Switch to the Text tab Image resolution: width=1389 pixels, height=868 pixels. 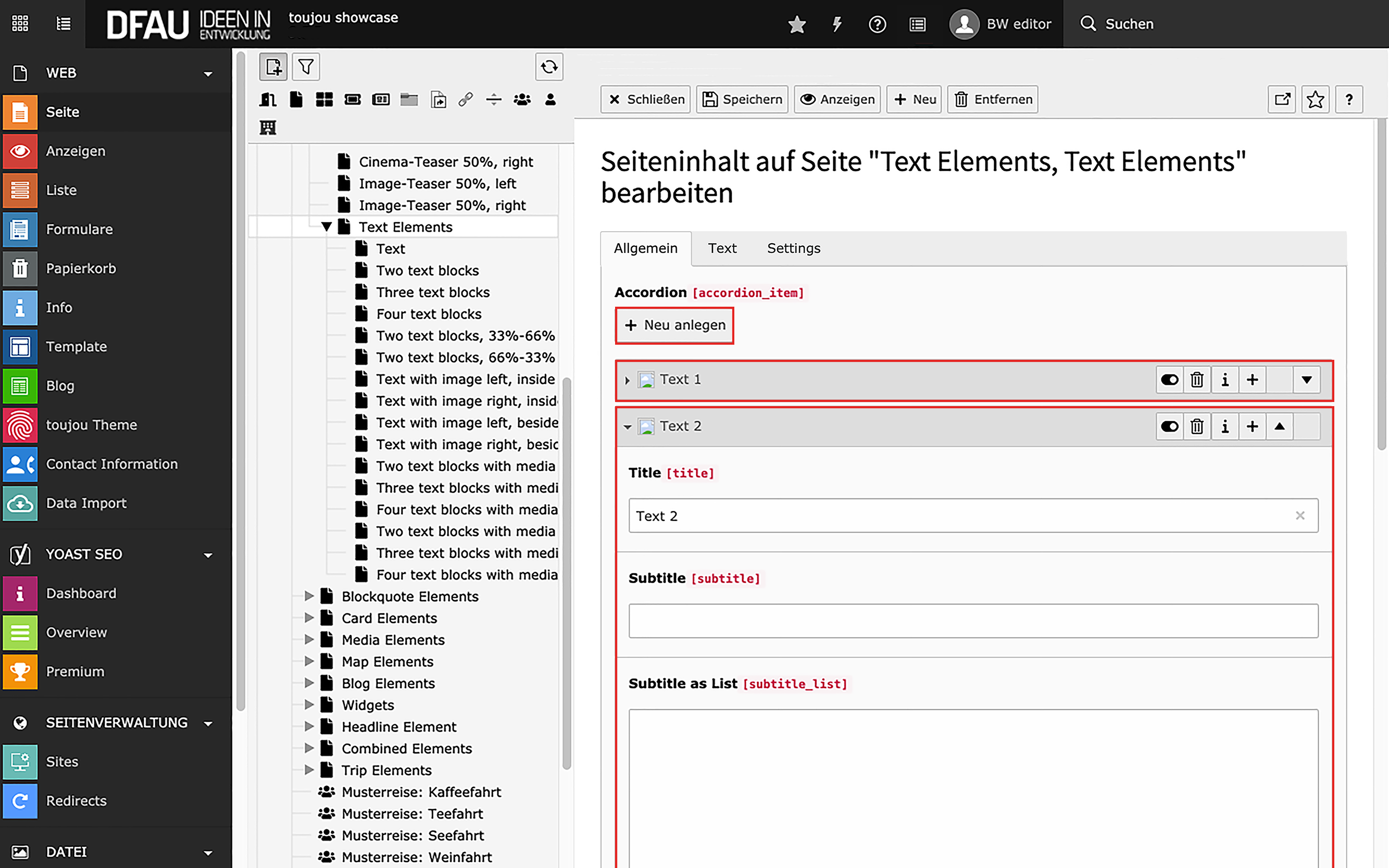point(722,248)
